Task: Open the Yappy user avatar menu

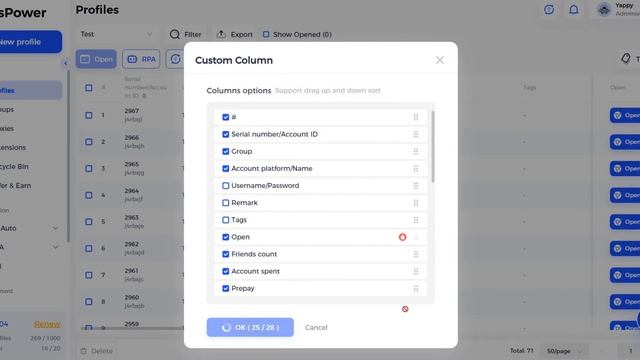Action: (604, 9)
